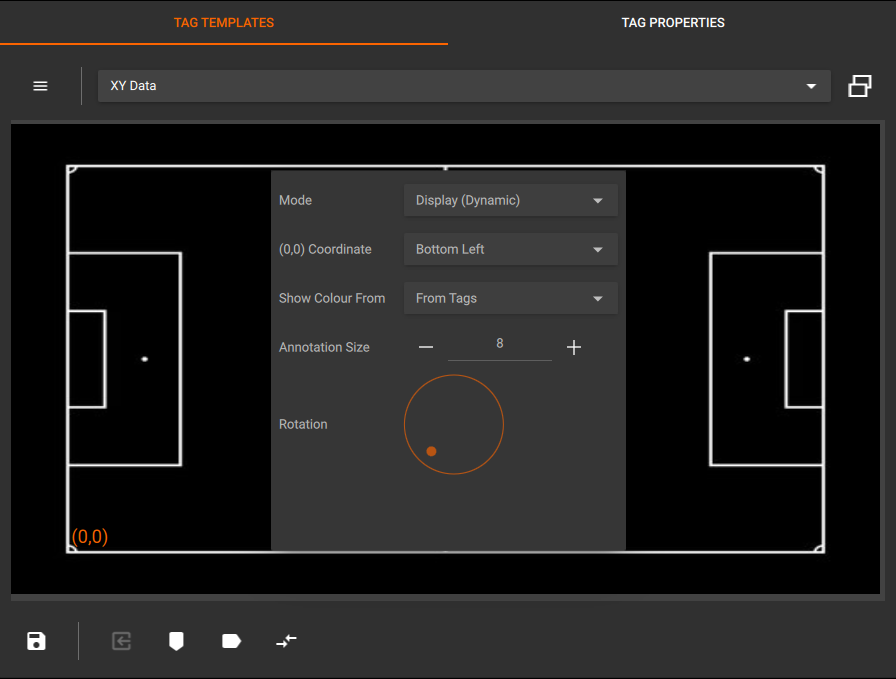The width and height of the screenshot is (896, 679).
Task: Click the pop-out window icon
Action: (x=859, y=86)
